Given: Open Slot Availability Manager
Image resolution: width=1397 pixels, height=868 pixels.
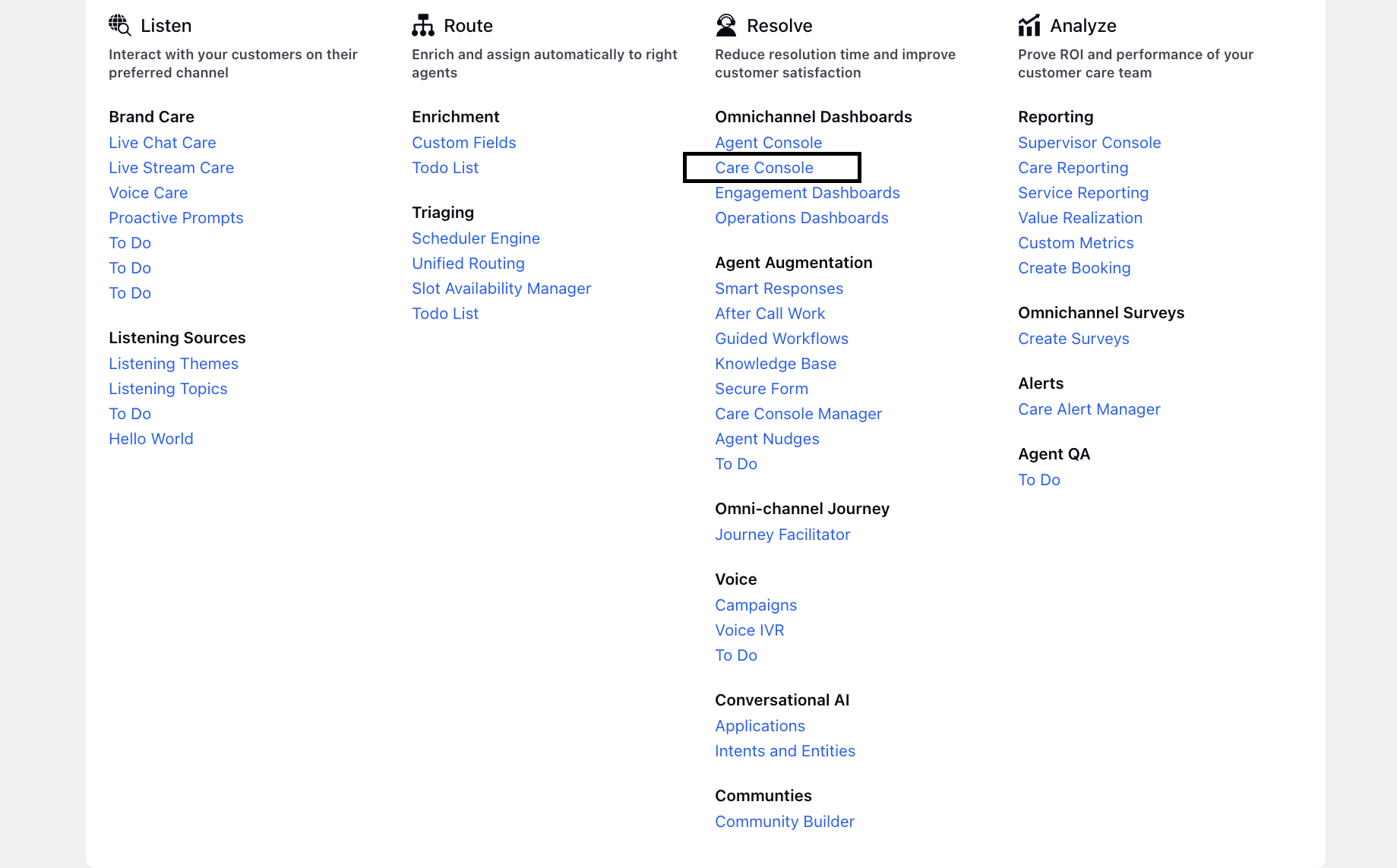Looking at the screenshot, I should click(501, 289).
